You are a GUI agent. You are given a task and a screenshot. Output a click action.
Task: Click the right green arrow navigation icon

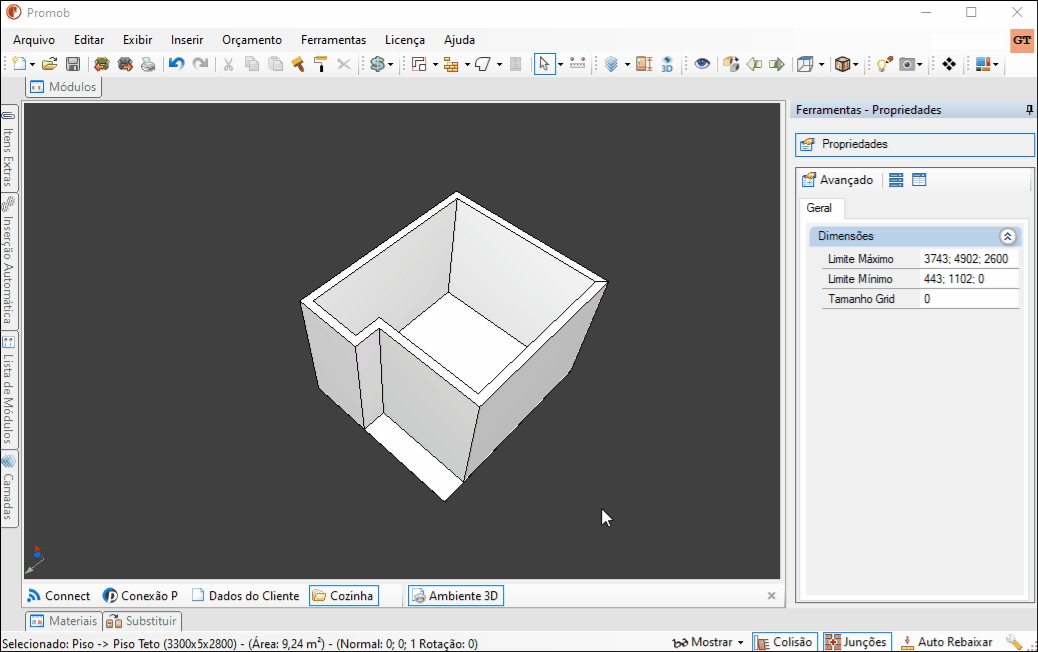click(777, 64)
